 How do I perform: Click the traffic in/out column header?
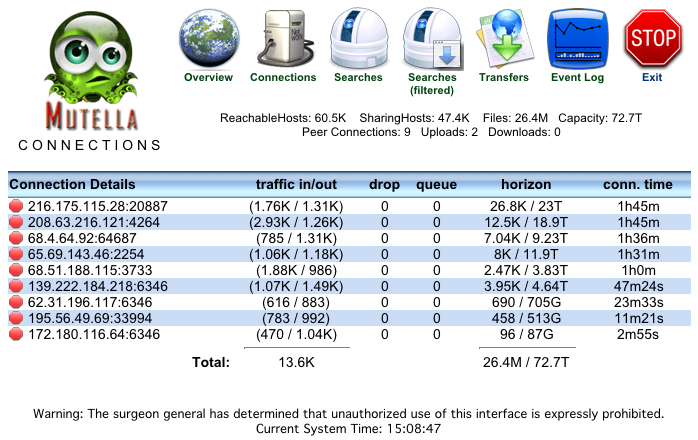coord(298,185)
